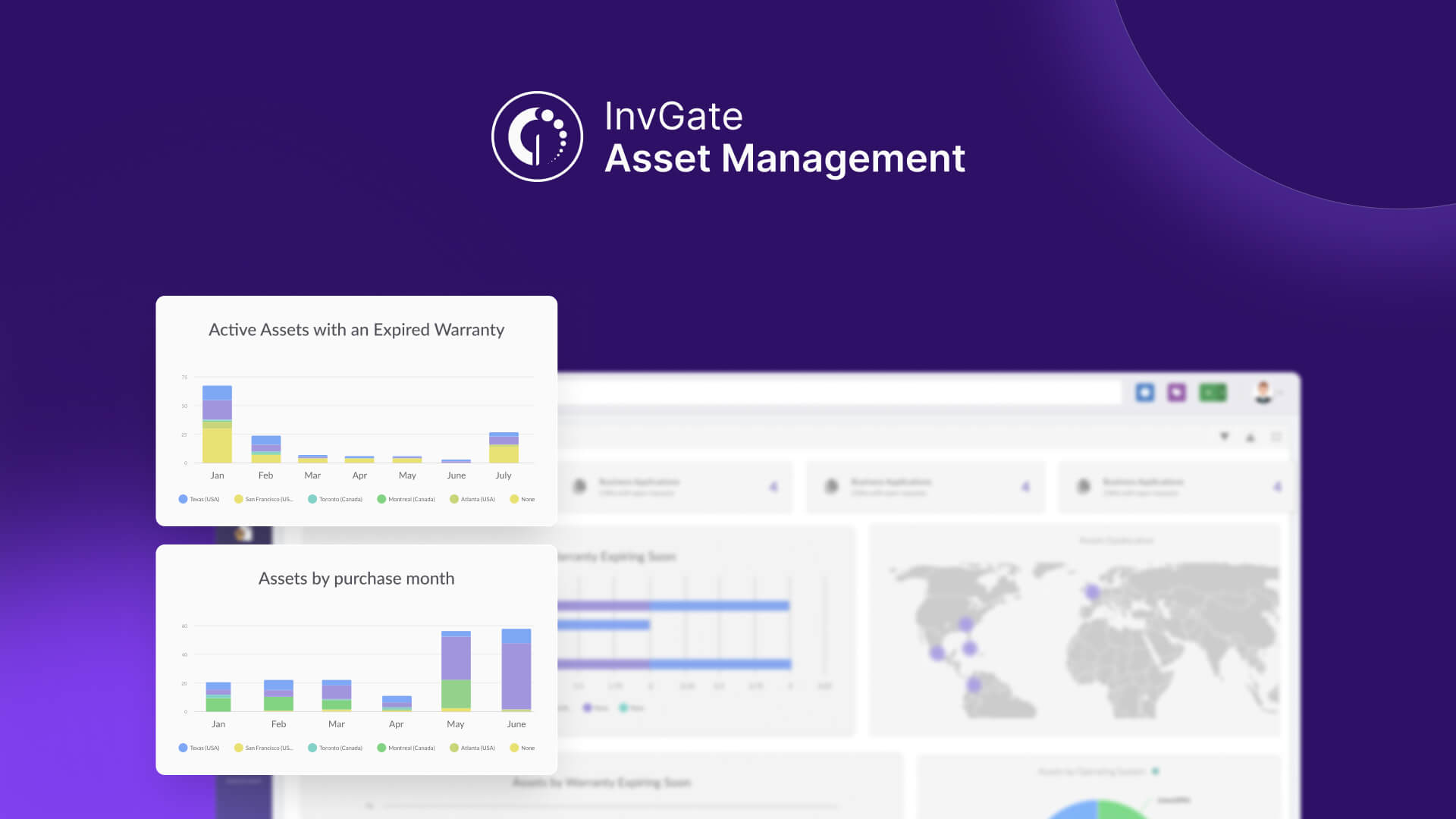Select the May bar in Expired Warranty chart
Image resolution: width=1456 pixels, height=819 pixels.
coord(407,459)
